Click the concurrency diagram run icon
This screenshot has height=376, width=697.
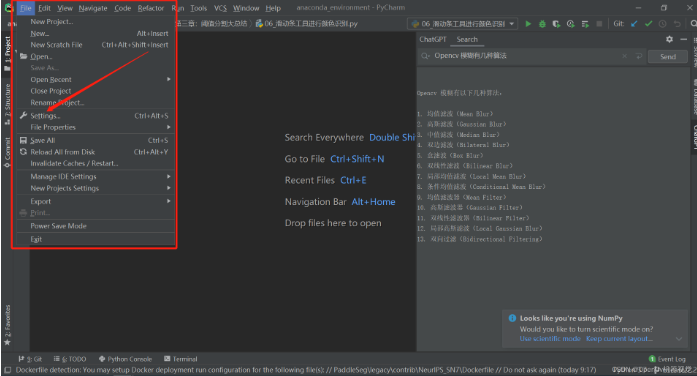click(585, 24)
